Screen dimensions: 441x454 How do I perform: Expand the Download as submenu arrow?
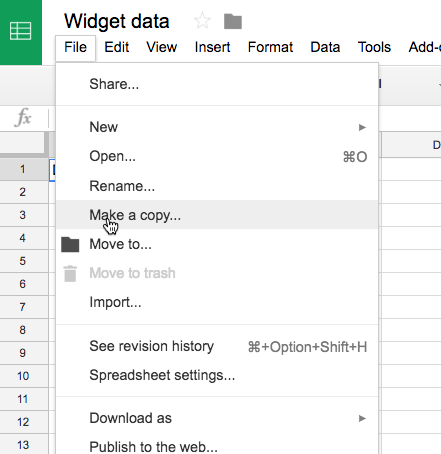click(x=362, y=418)
